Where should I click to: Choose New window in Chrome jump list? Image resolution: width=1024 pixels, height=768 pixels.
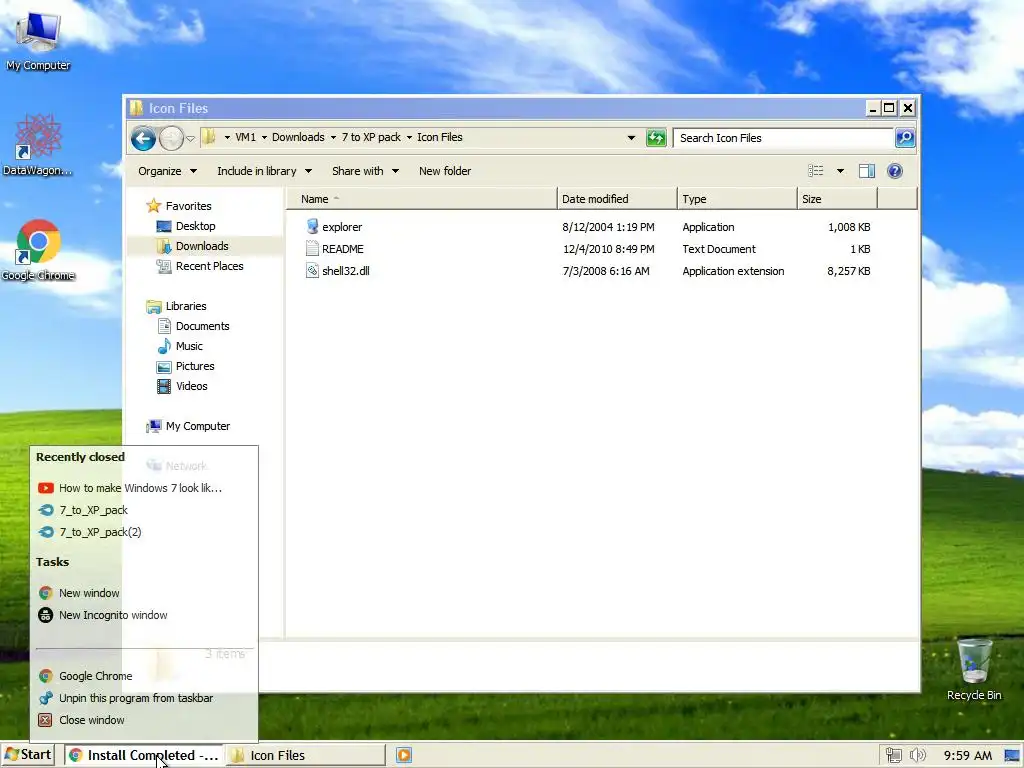pos(144,593)
